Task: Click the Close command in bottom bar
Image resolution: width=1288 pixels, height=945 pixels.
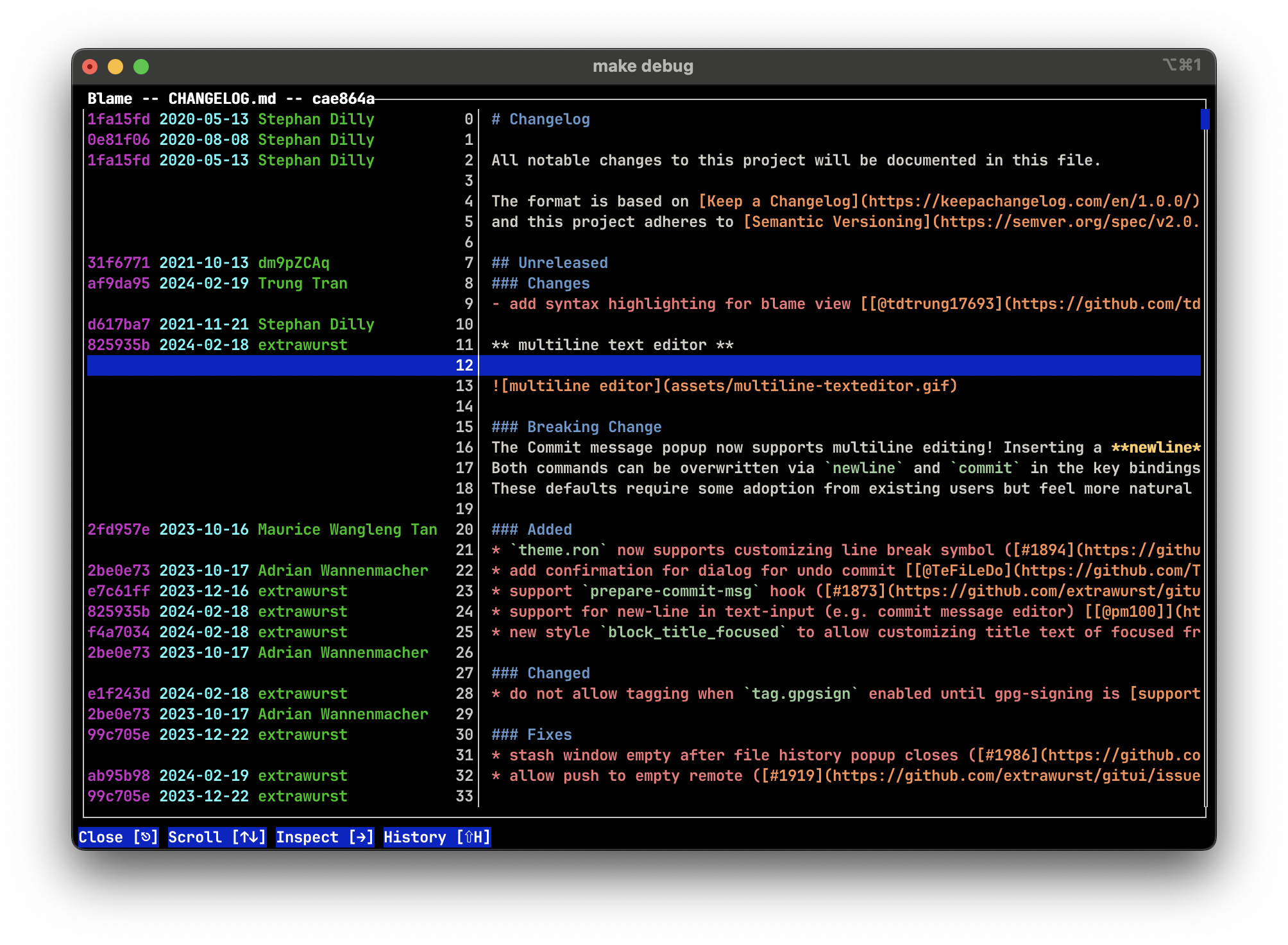Action: click(119, 837)
